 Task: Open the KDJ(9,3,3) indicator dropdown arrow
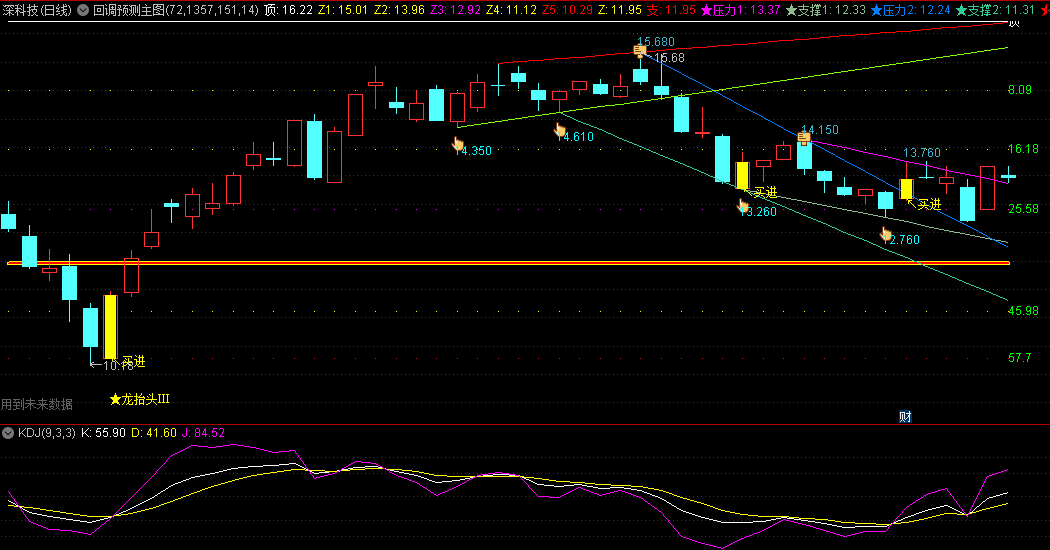pos(8,433)
